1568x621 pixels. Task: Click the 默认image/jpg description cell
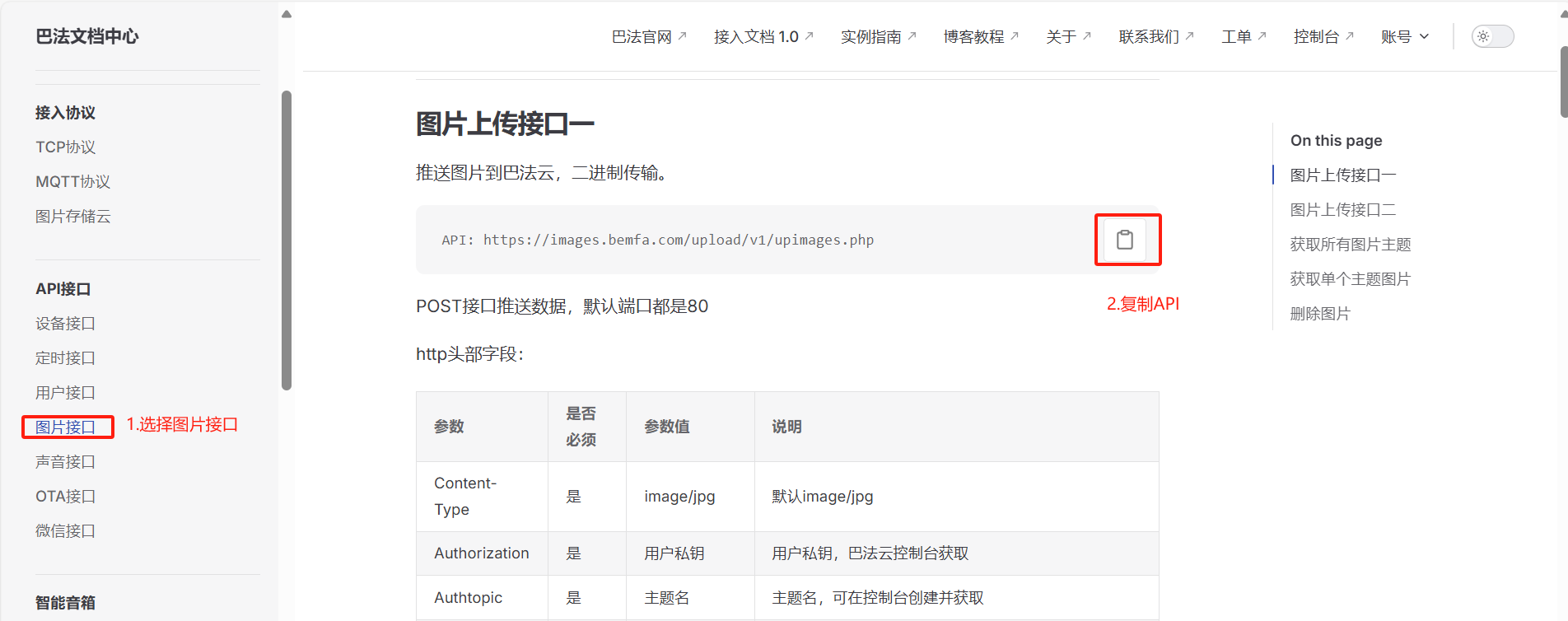coord(956,496)
